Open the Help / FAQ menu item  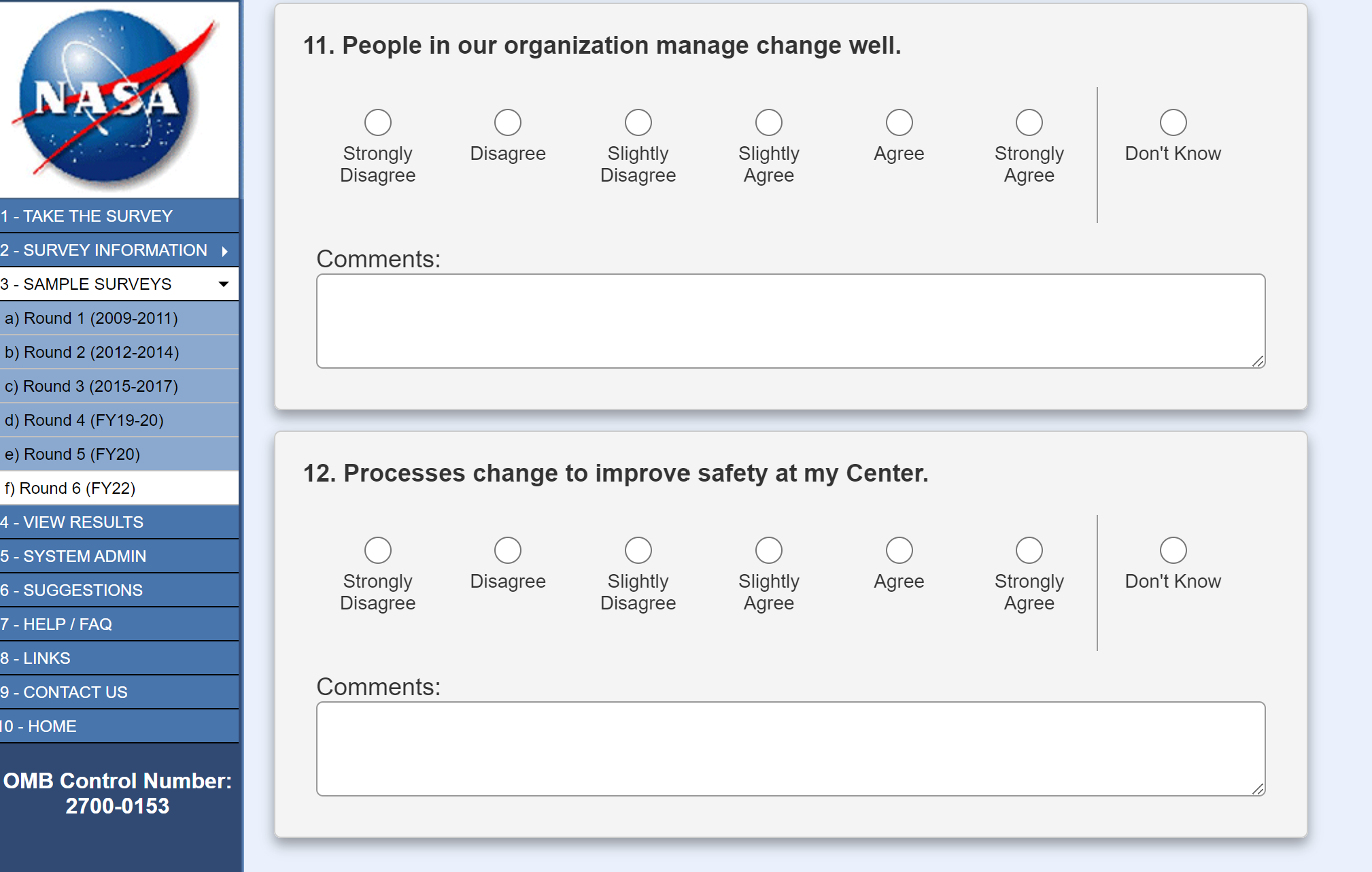click(57, 624)
